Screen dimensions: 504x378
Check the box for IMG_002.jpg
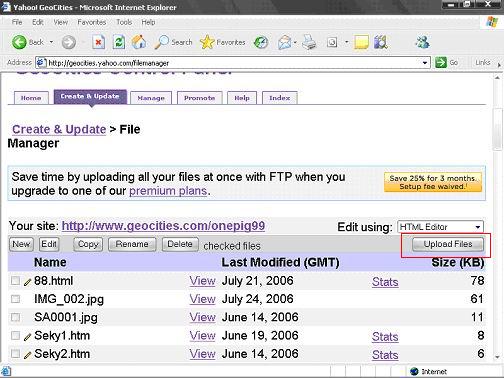pyautogui.click(x=15, y=299)
